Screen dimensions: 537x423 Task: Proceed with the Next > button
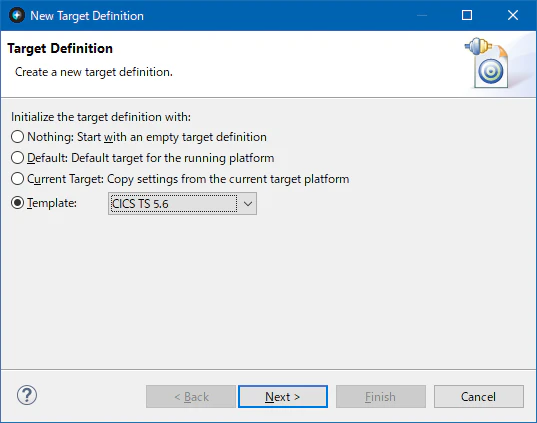283,397
